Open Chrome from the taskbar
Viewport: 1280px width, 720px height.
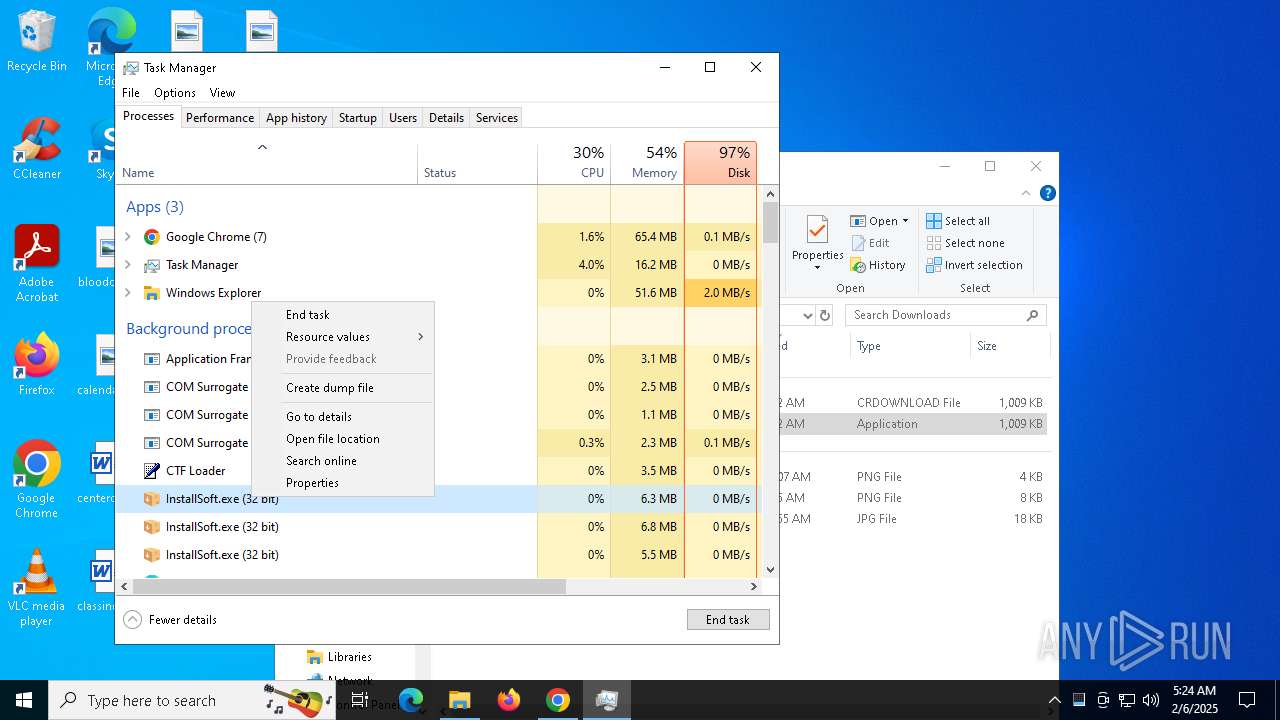[x=558, y=700]
